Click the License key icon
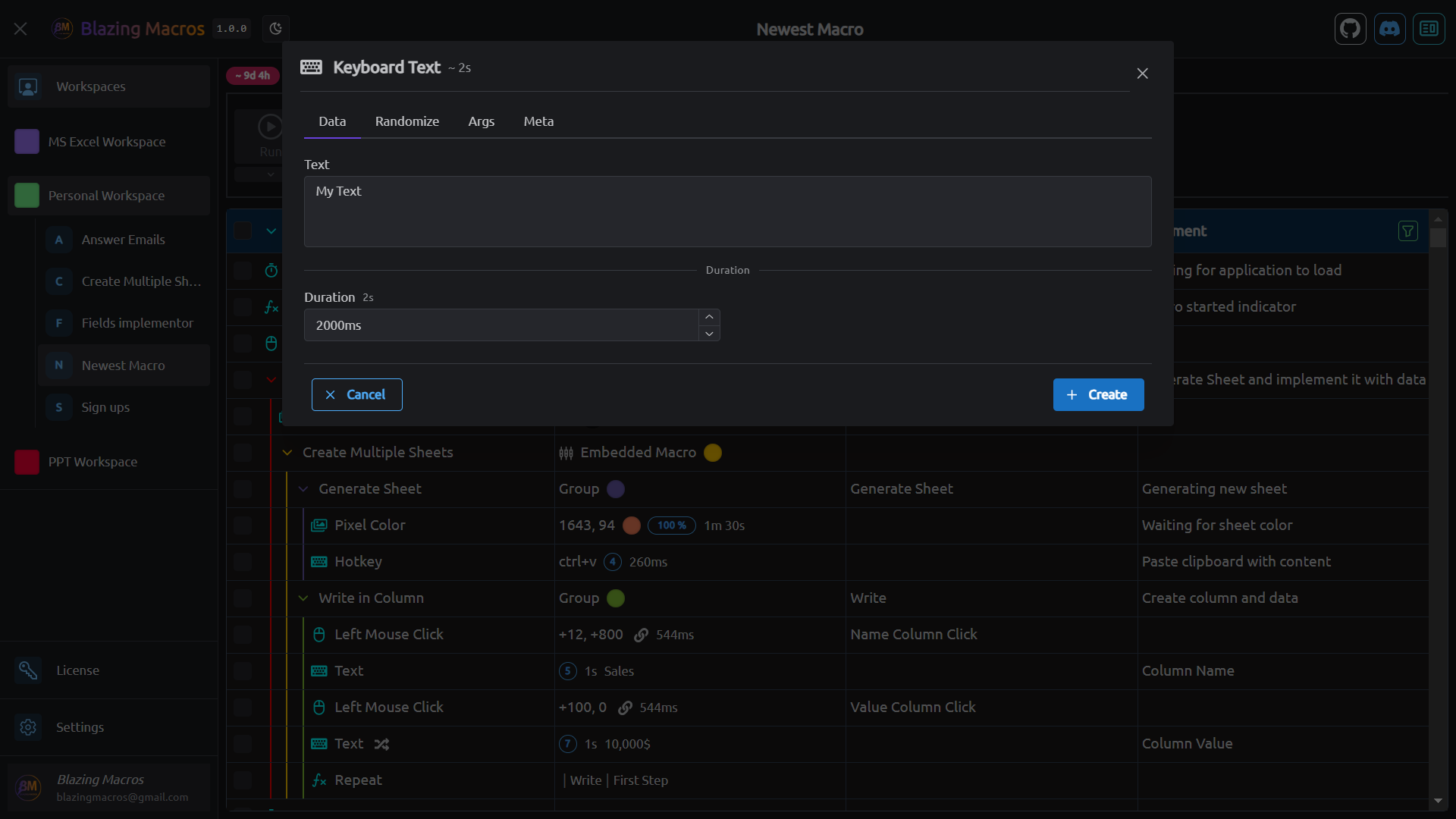Screen dimensions: 1456x819 (28, 670)
